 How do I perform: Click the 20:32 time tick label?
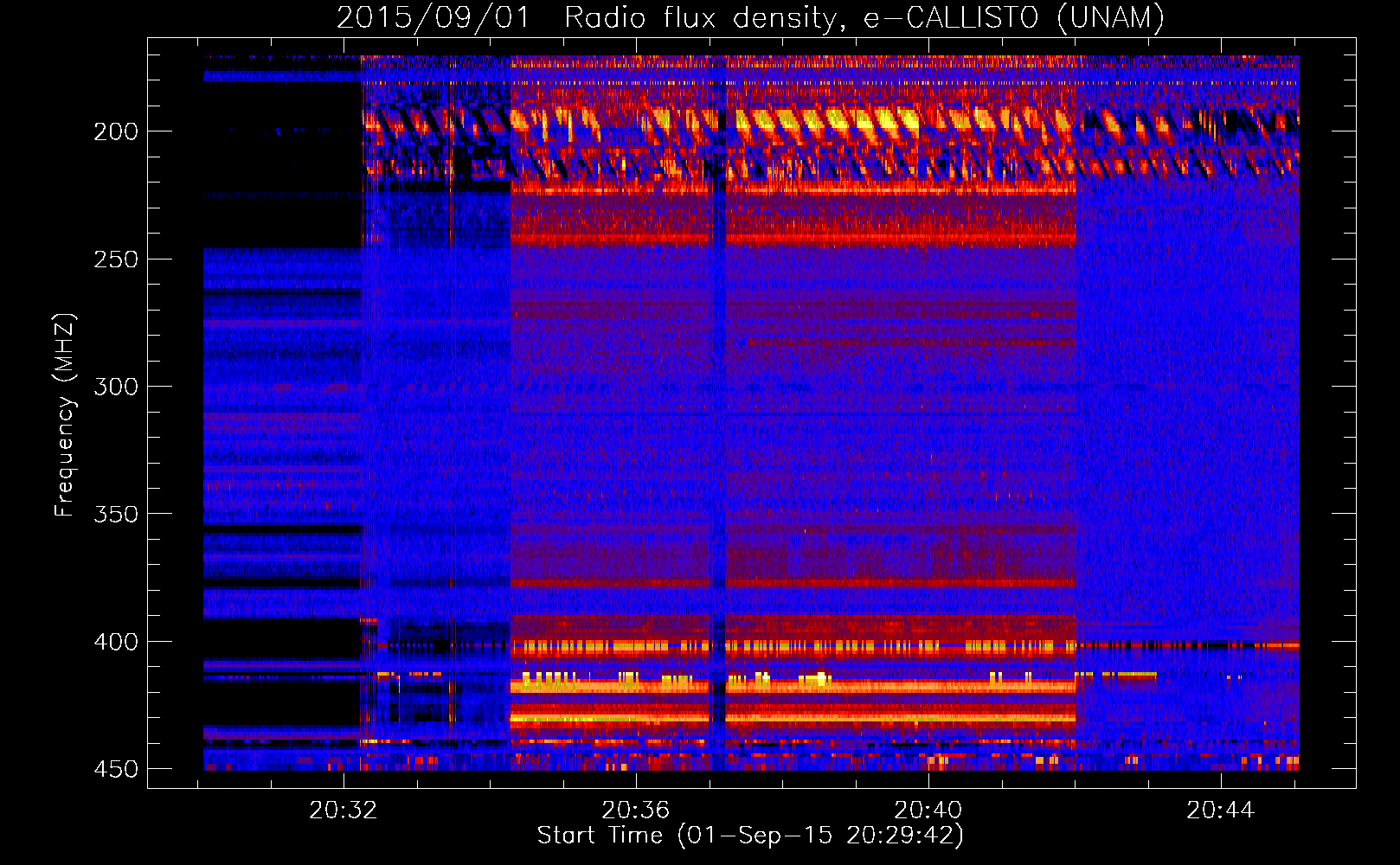point(344,811)
